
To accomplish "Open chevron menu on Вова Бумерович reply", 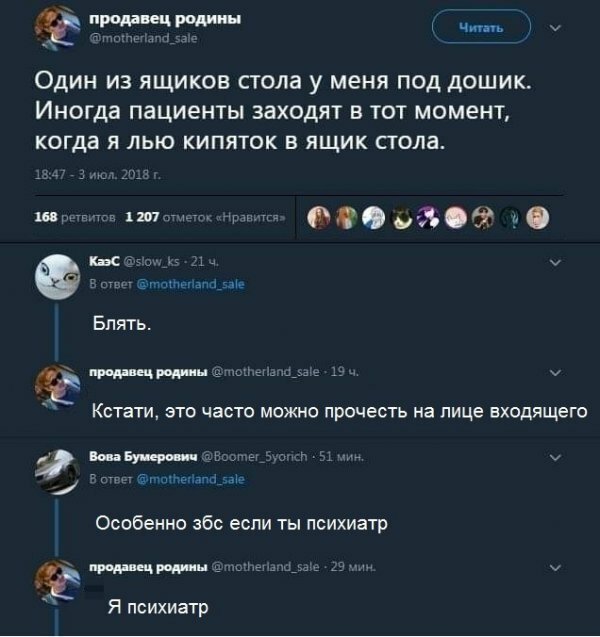I will [x=555, y=457].
